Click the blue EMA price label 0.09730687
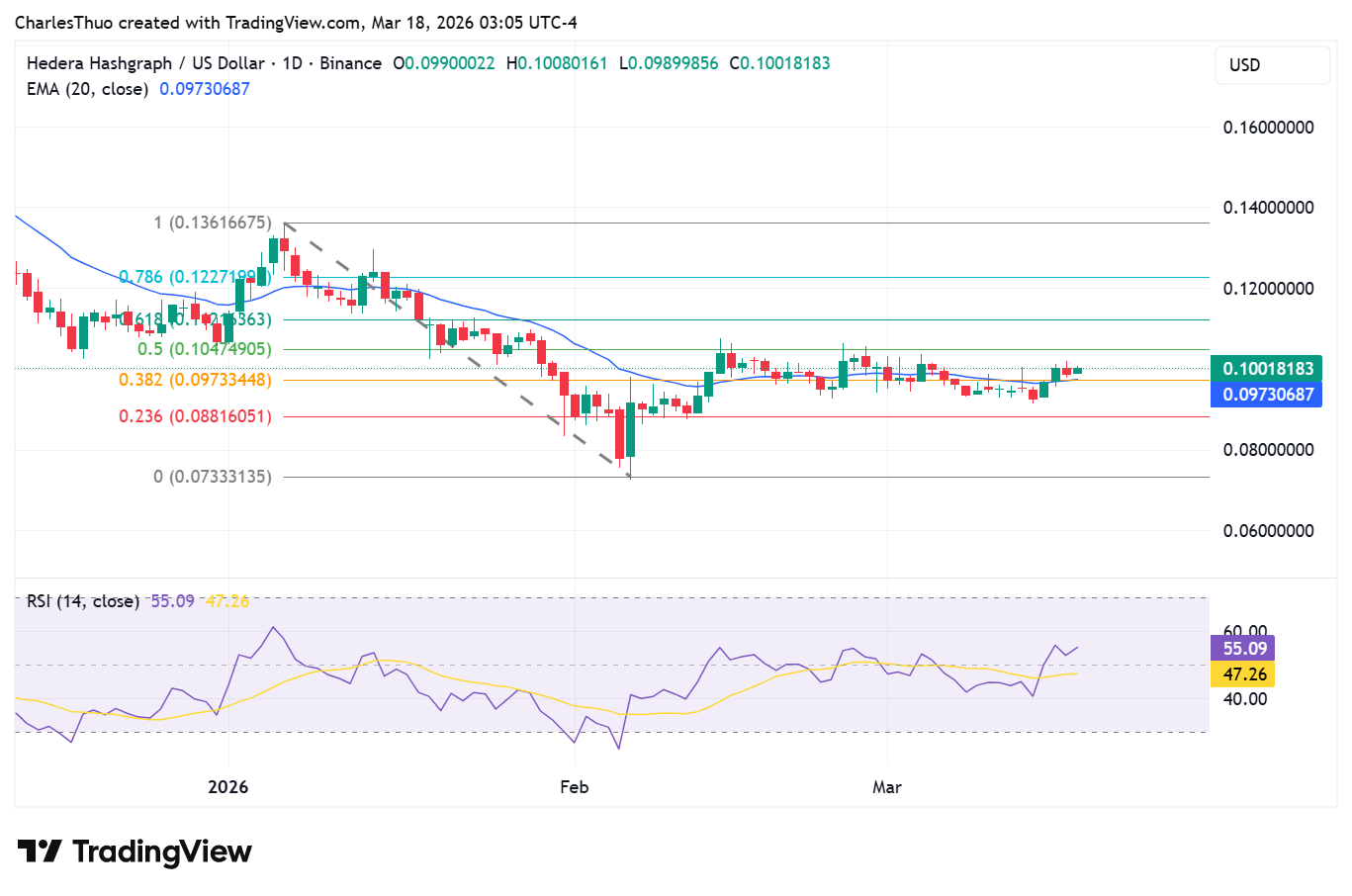1352x896 pixels. coord(1266,394)
